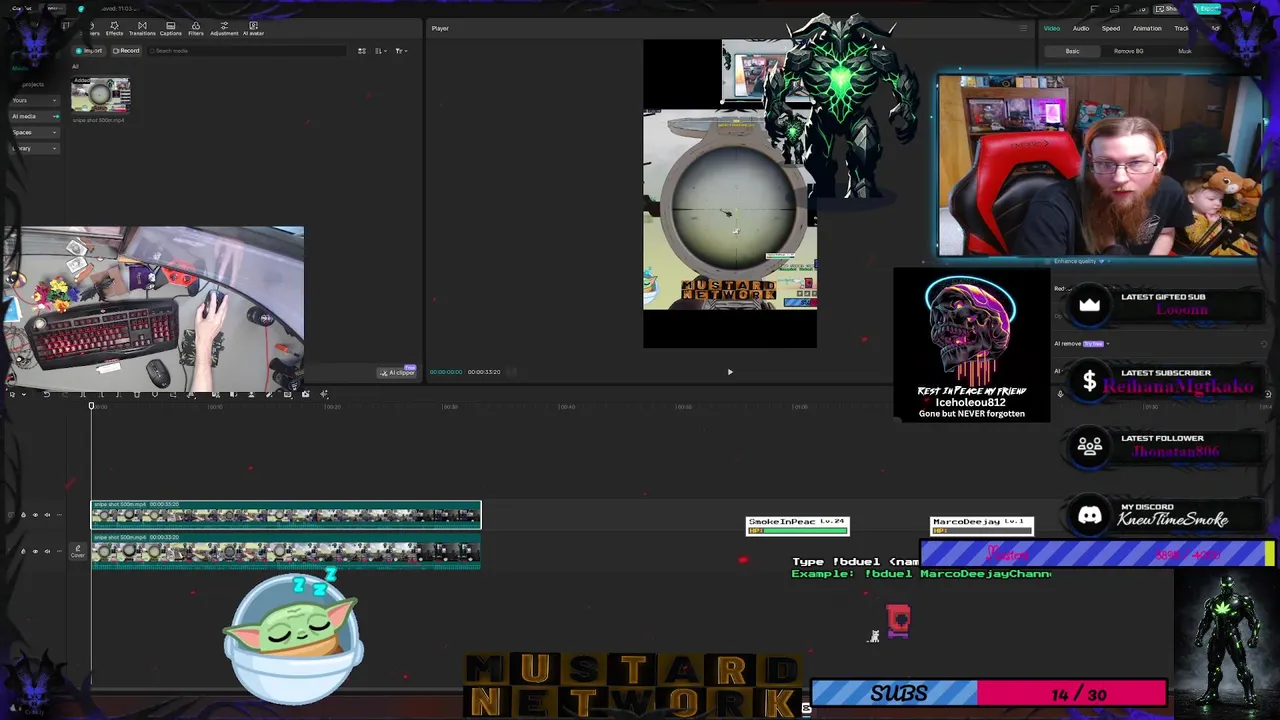Click the playhead at timeline start
1280x720 pixels.
pos(91,406)
